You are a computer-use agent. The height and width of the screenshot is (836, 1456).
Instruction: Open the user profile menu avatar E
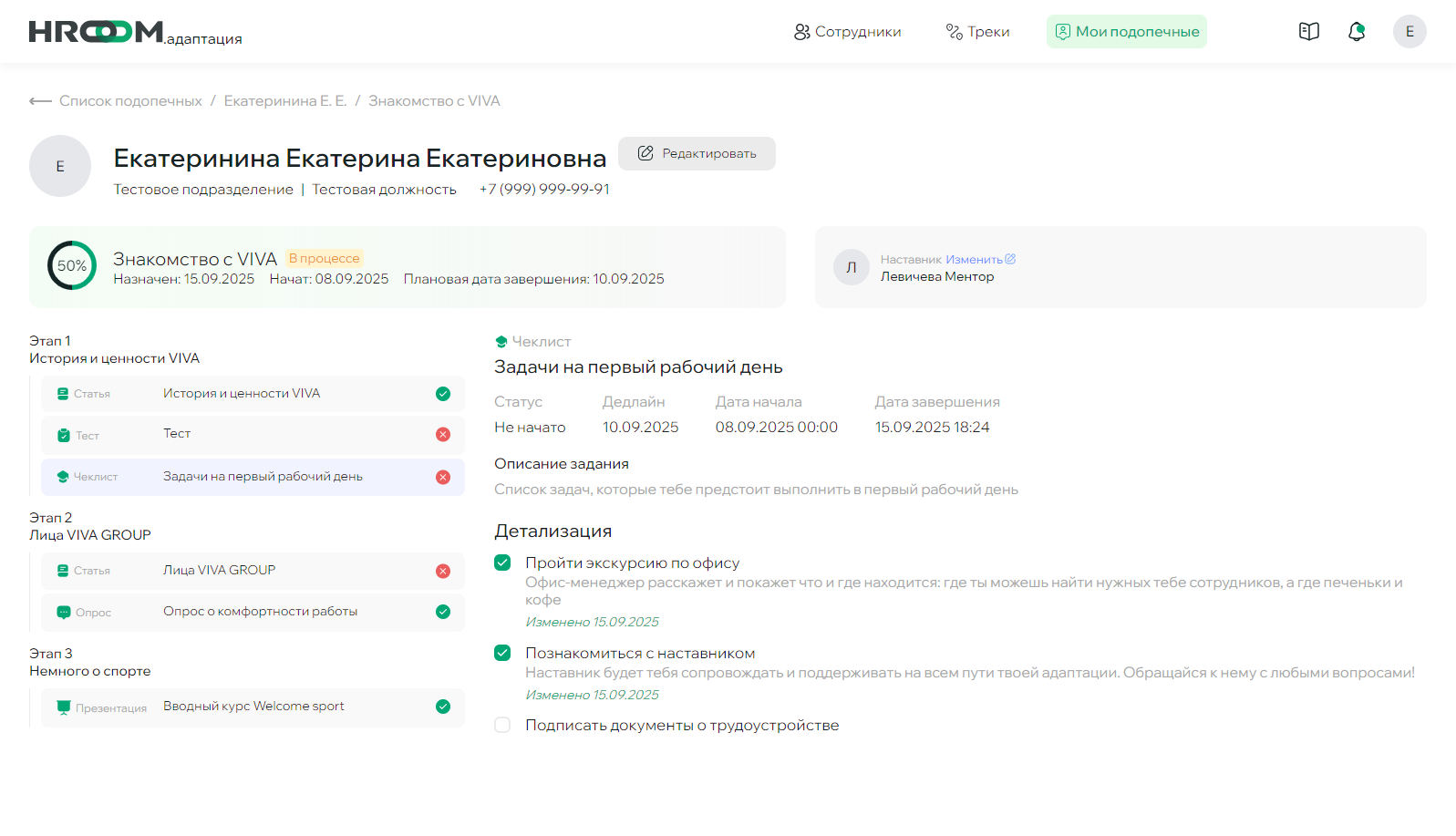point(1409,32)
